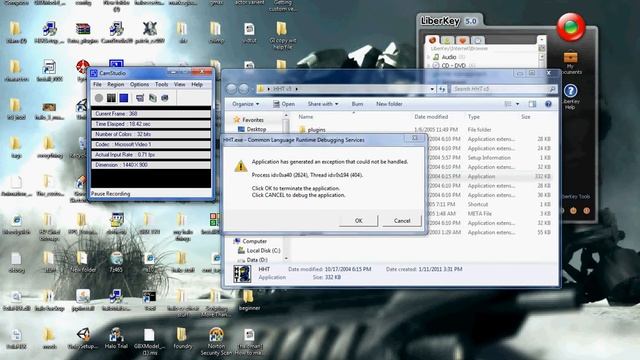This screenshot has width=640, height=360.
Task: Click the CamStudio record button
Action: [99, 98]
